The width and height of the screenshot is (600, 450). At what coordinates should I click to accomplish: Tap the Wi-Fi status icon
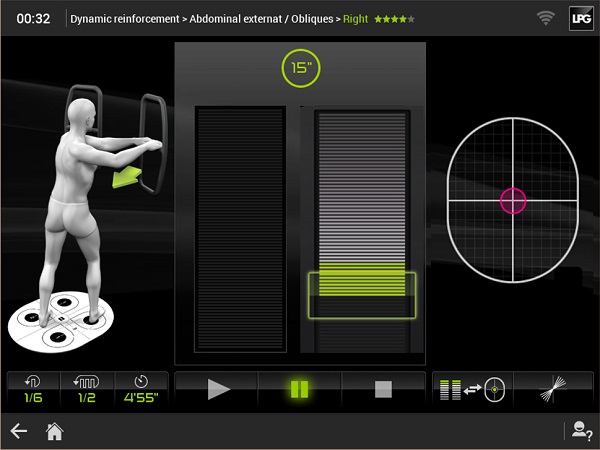click(x=545, y=18)
